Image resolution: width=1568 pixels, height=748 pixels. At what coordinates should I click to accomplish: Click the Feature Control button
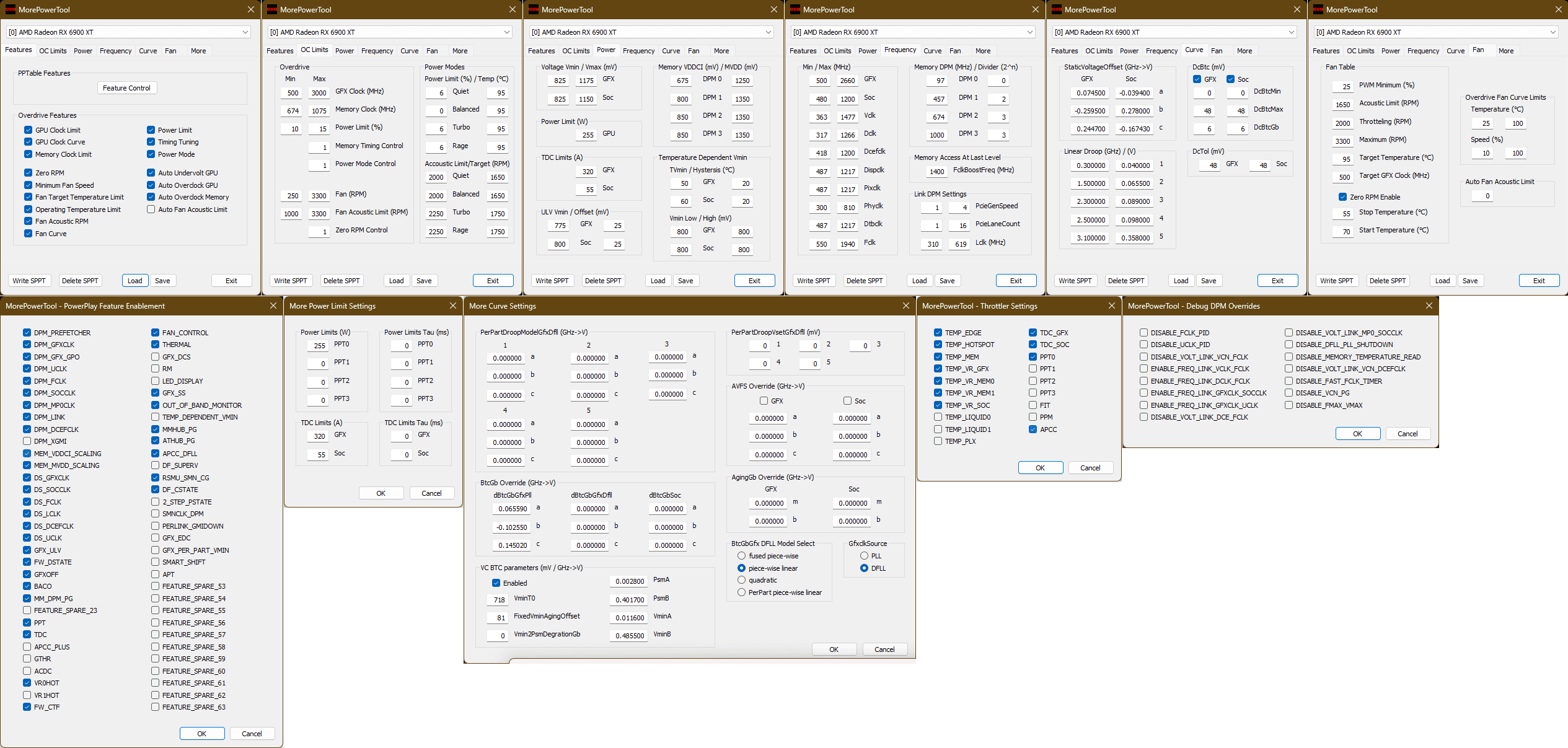[126, 88]
